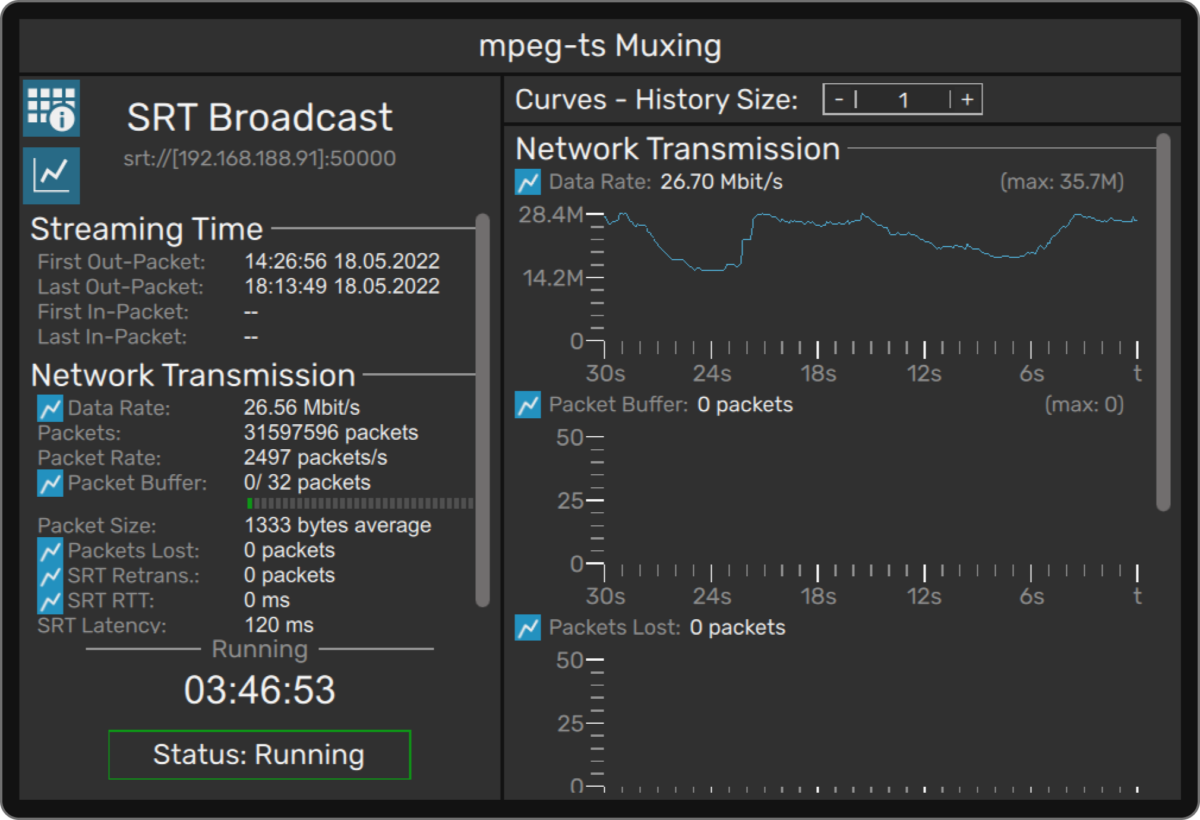1200x820 pixels.
Task: Open the srt://[192.168.188.91]:50000 stream link
Action: 258,158
